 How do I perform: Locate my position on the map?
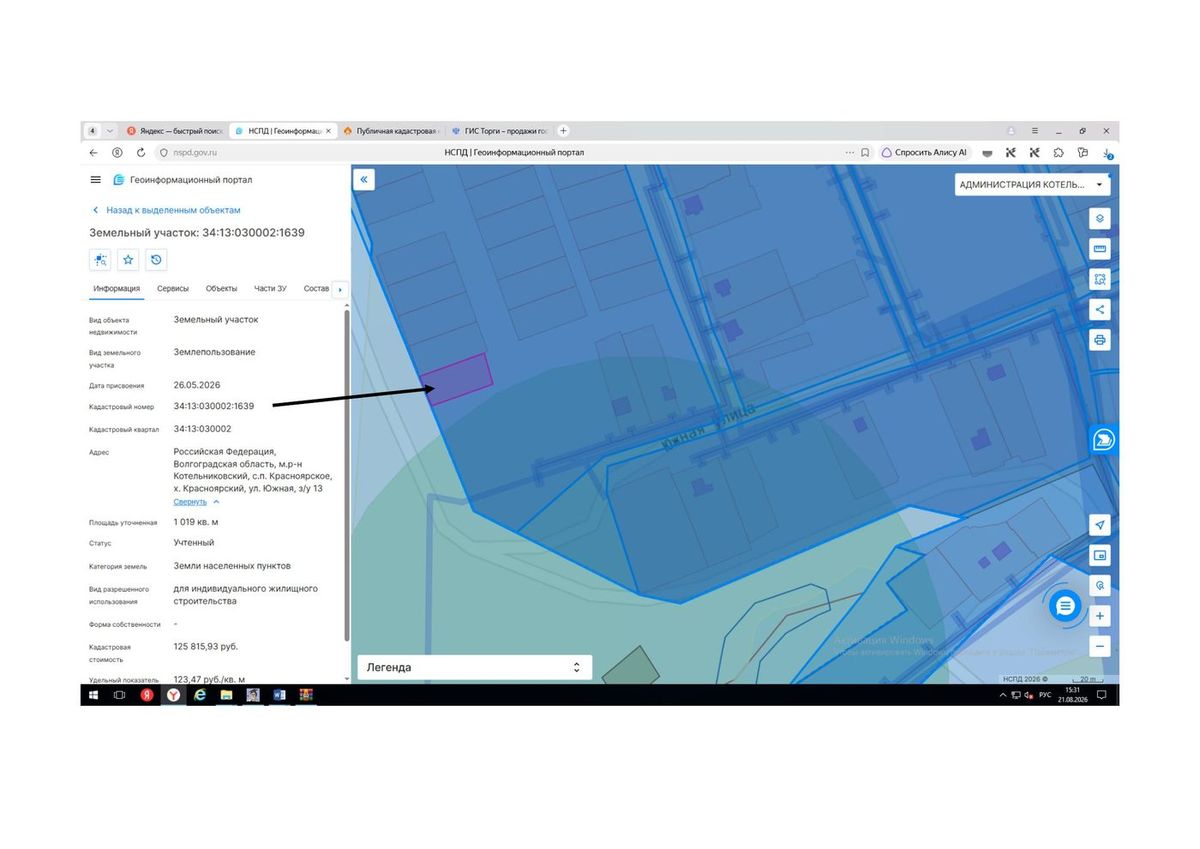1100,525
